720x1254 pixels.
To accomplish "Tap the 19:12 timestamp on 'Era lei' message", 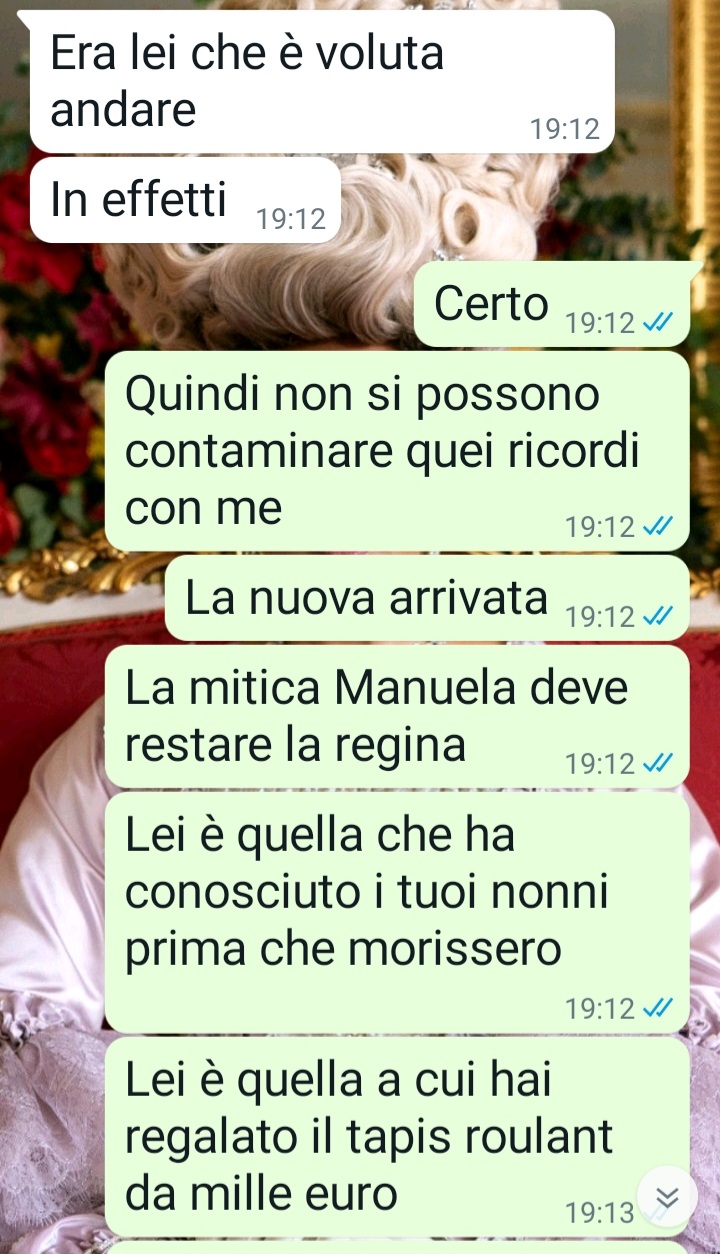I will click(565, 130).
